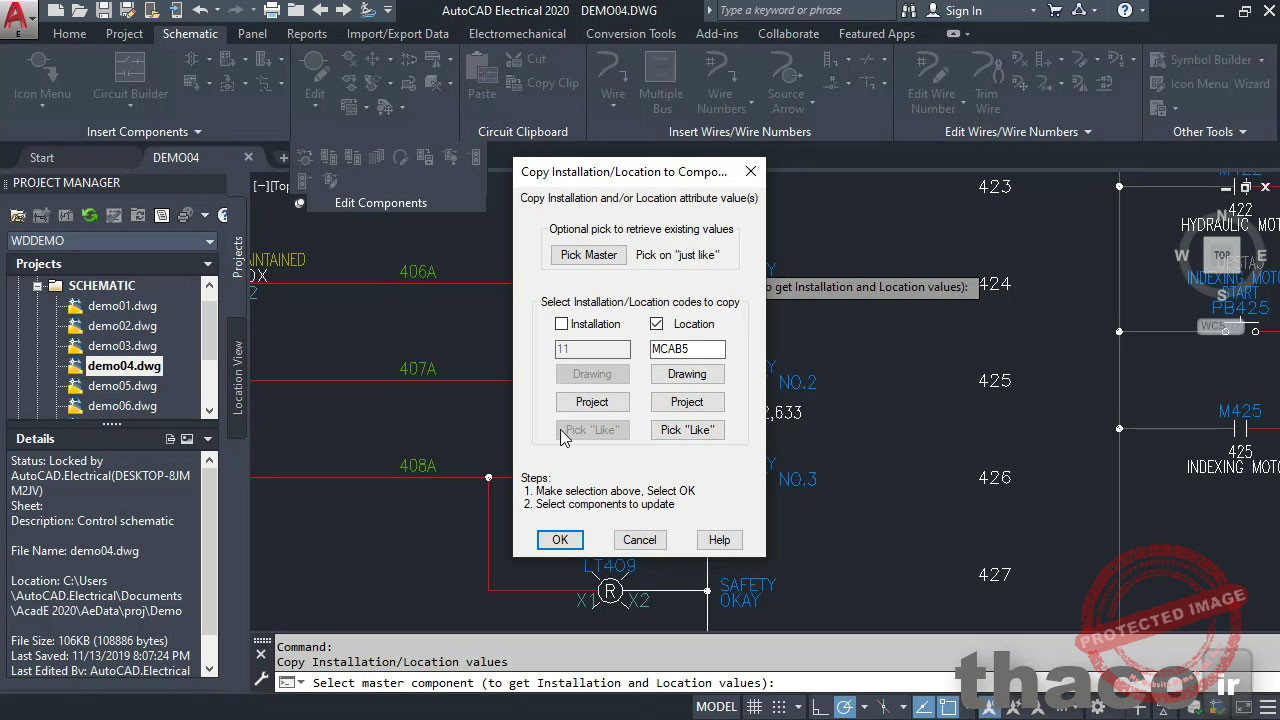Open the Symbol Builder tool
The width and height of the screenshot is (1280, 720).
click(x=1208, y=59)
